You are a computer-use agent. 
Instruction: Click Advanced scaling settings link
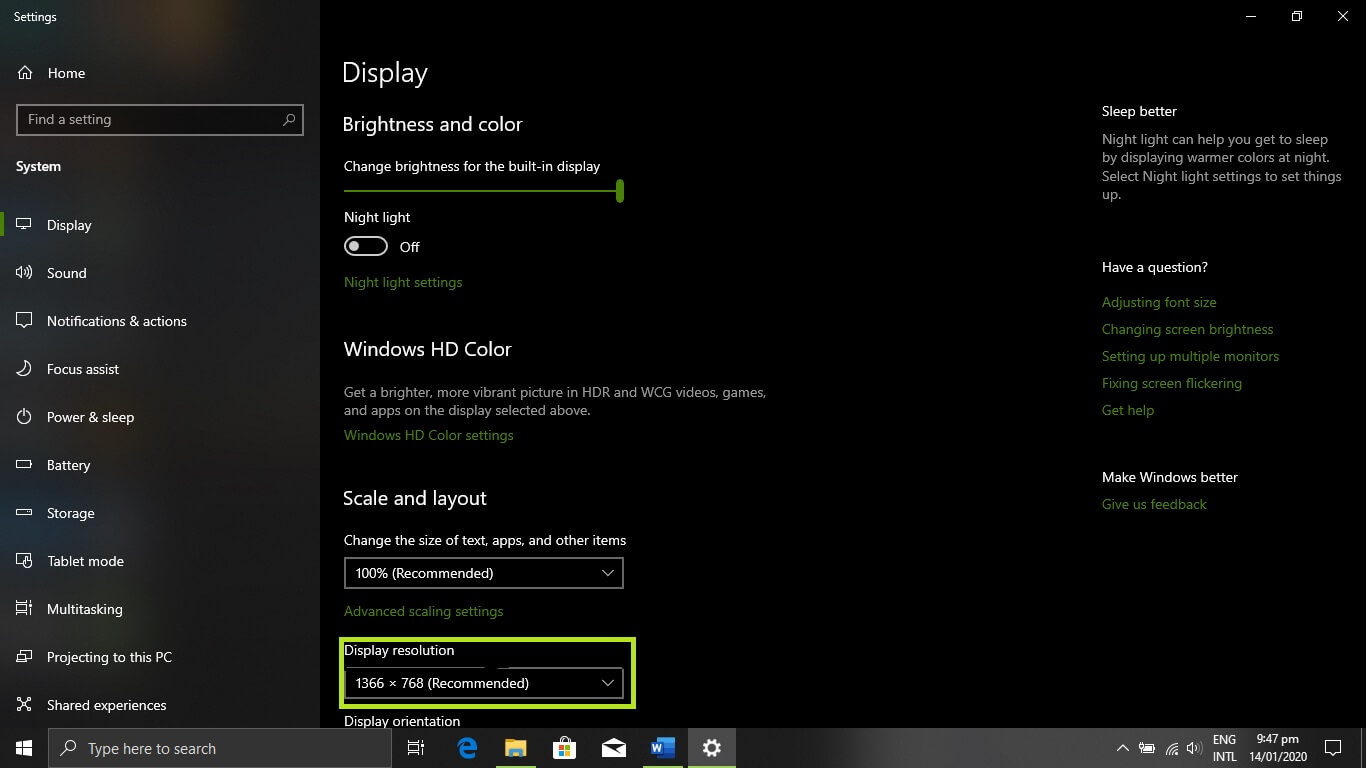pos(423,611)
